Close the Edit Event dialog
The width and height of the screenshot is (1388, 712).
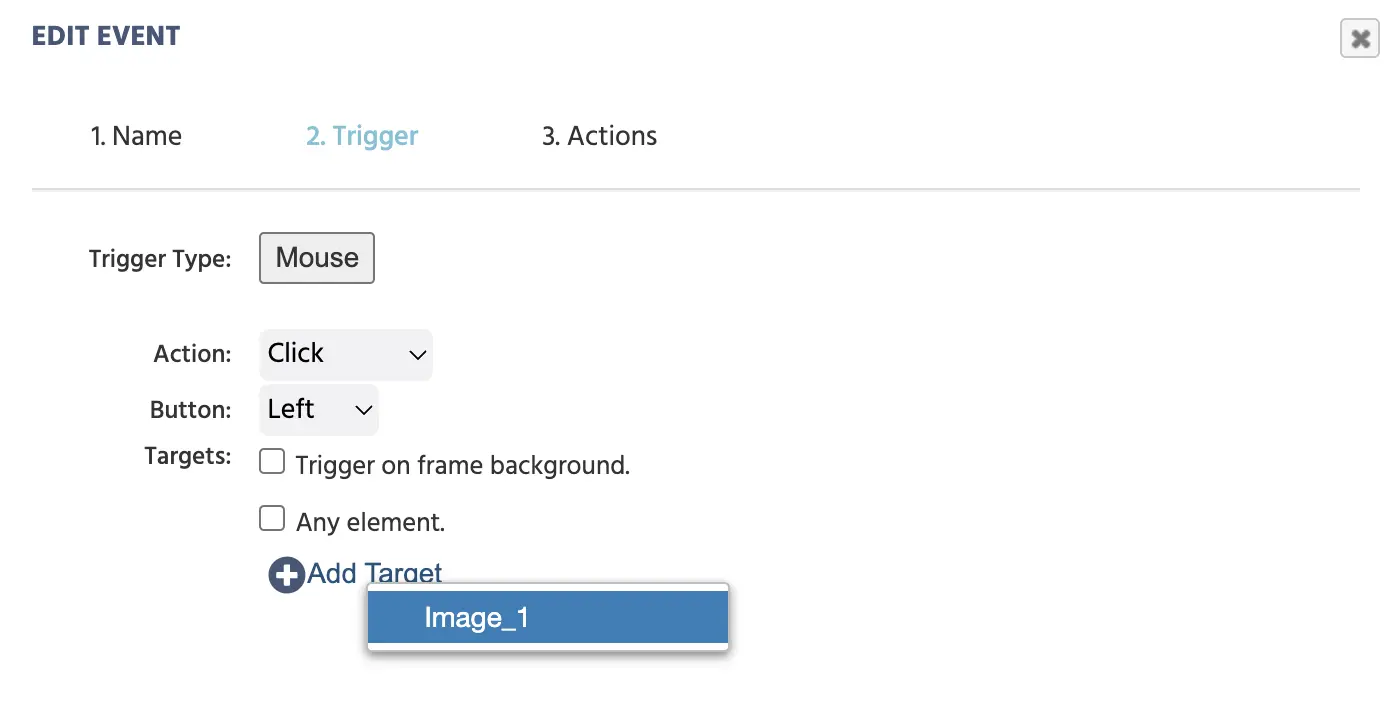point(1359,39)
